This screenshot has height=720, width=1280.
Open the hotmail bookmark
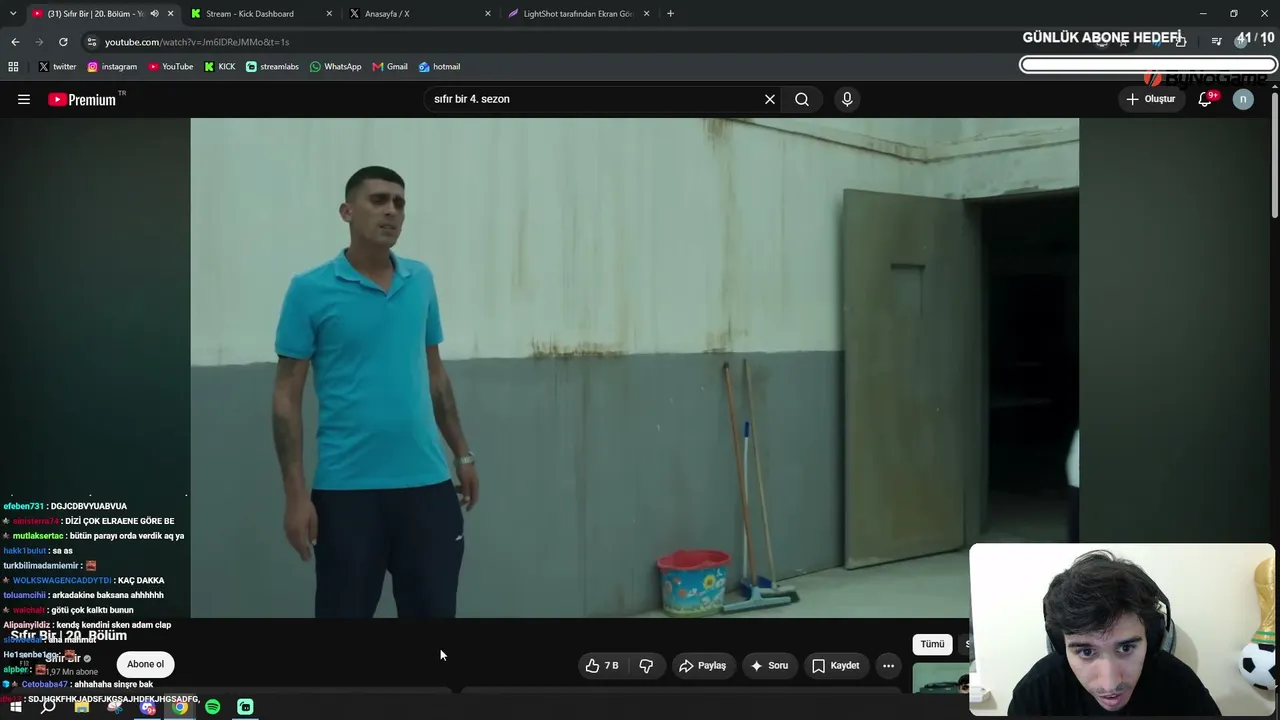click(439, 67)
